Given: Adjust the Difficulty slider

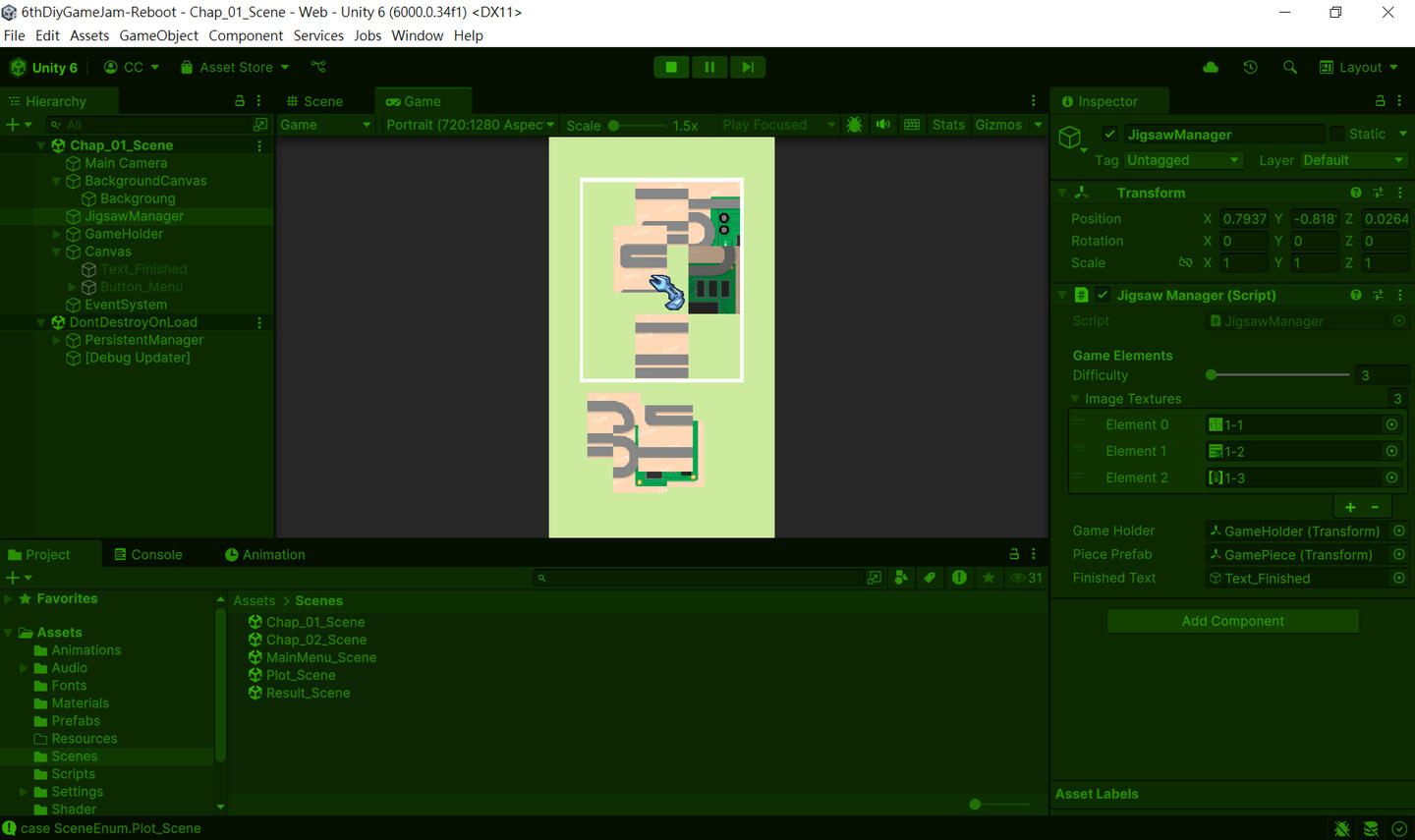Looking at the screenshot, I should [x=1279, y=375].
